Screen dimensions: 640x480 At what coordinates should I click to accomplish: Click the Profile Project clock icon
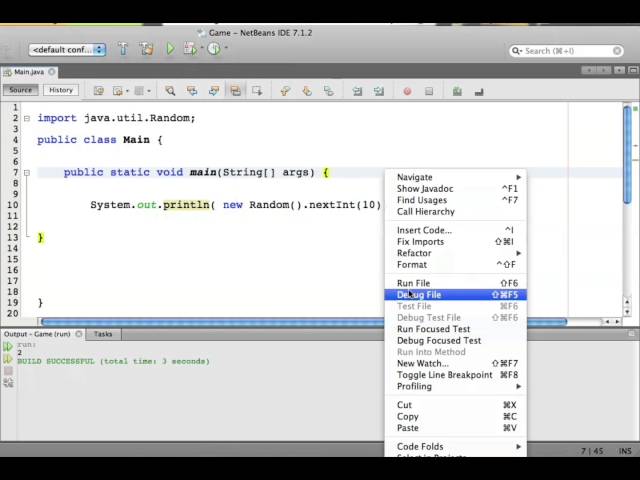coord(214,49)
